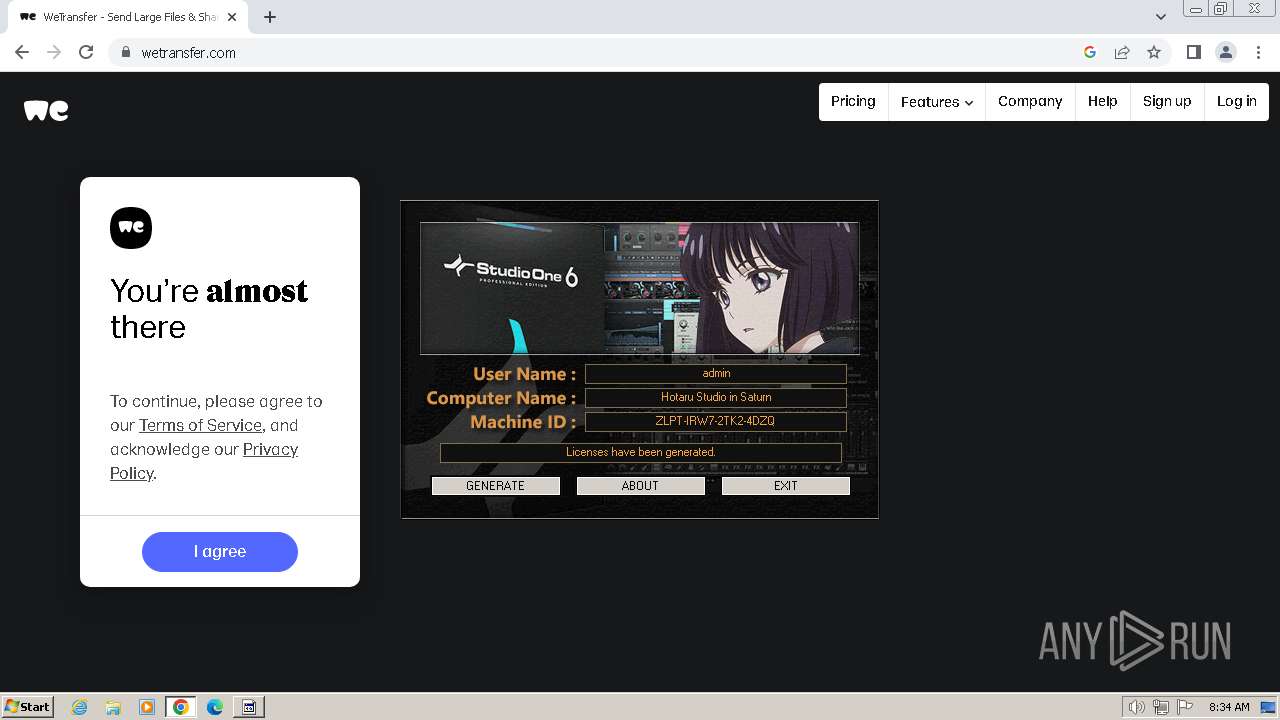Click the Sign up link

click(x=1167, y=101)
